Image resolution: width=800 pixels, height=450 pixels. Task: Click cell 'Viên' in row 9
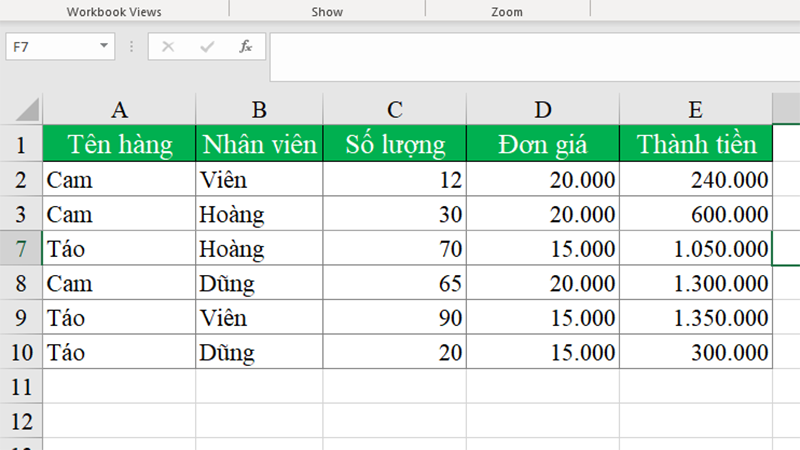click(x=259, y=317)
